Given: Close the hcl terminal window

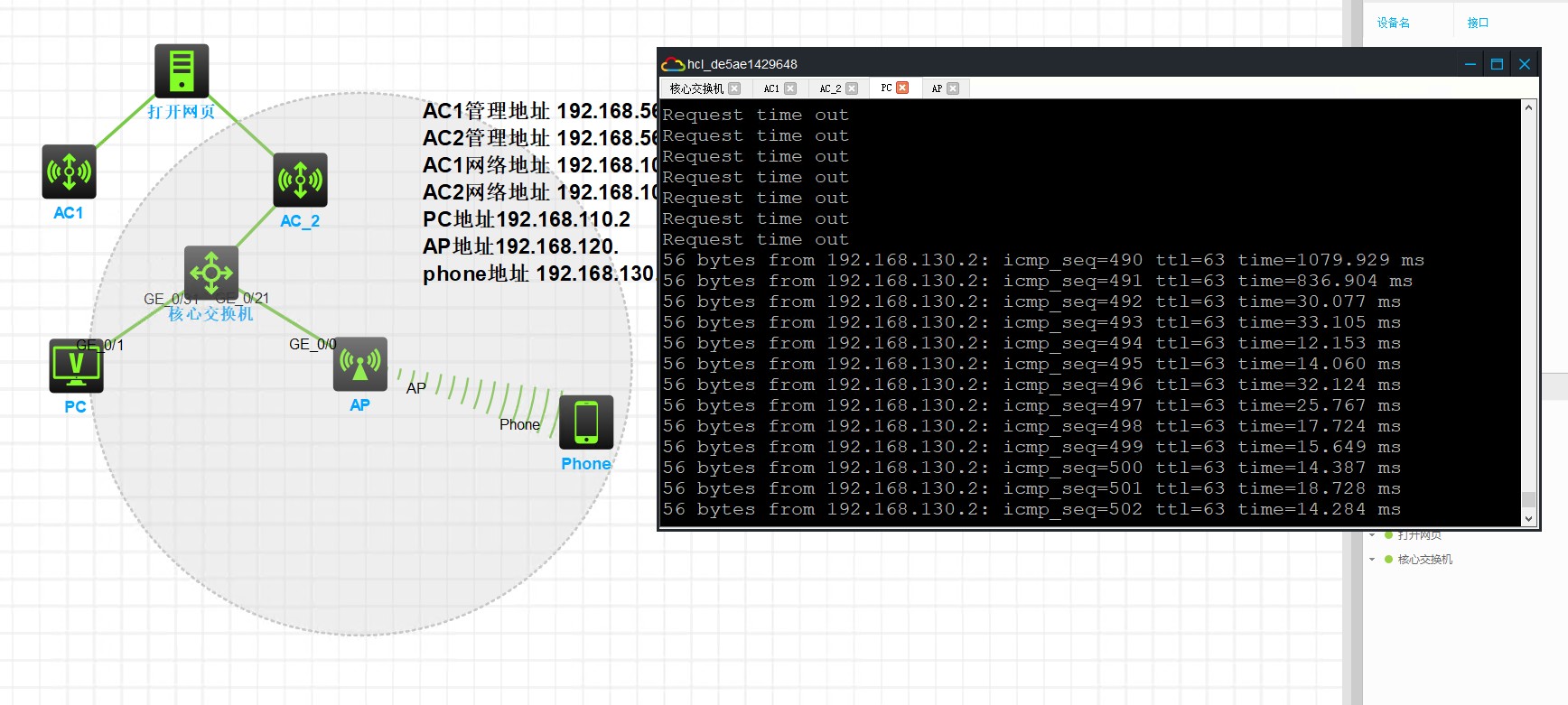Looking at the screenshot, I should [1525, 64].
